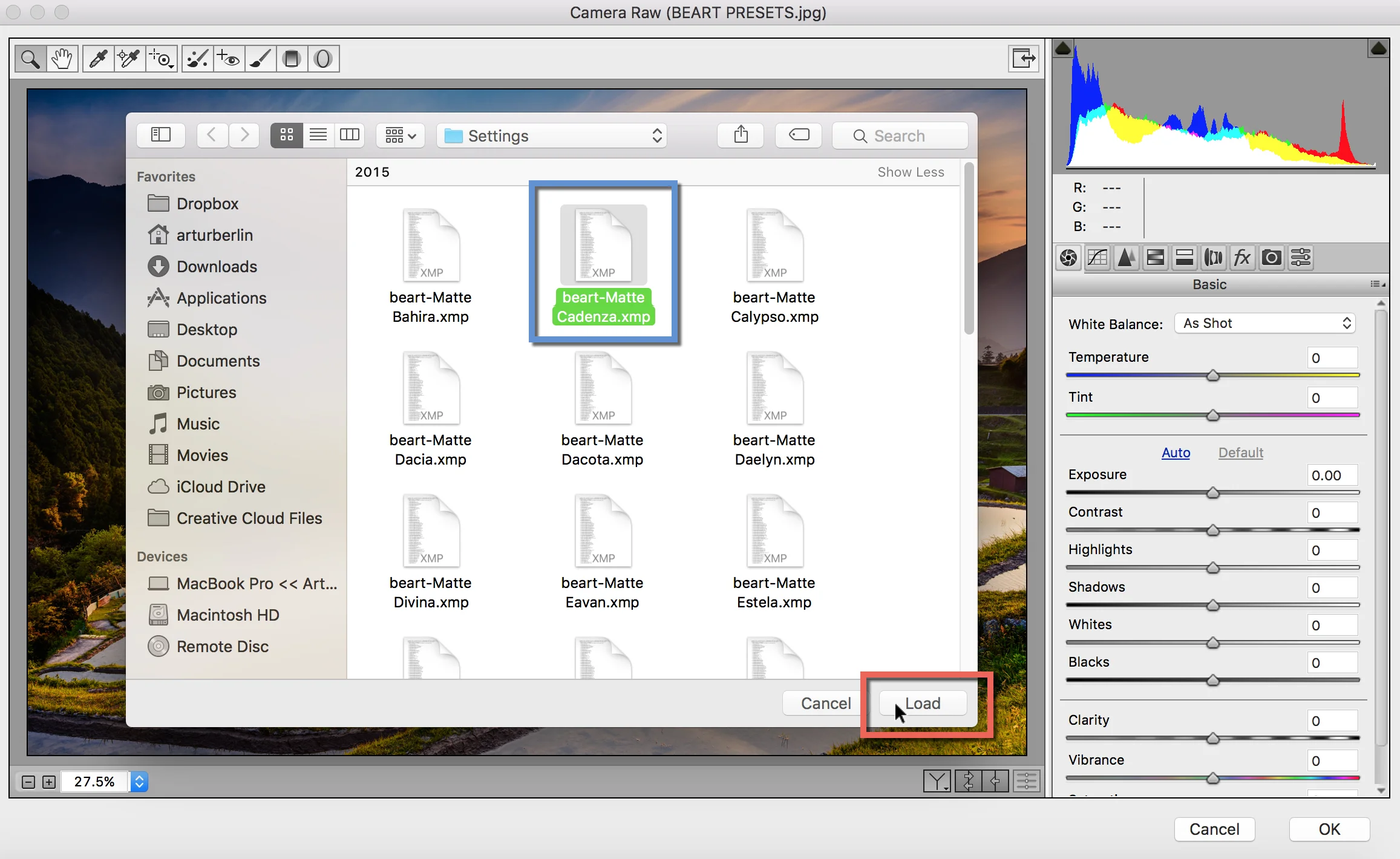Select the Adjustment Brush tool

point(260,58)
